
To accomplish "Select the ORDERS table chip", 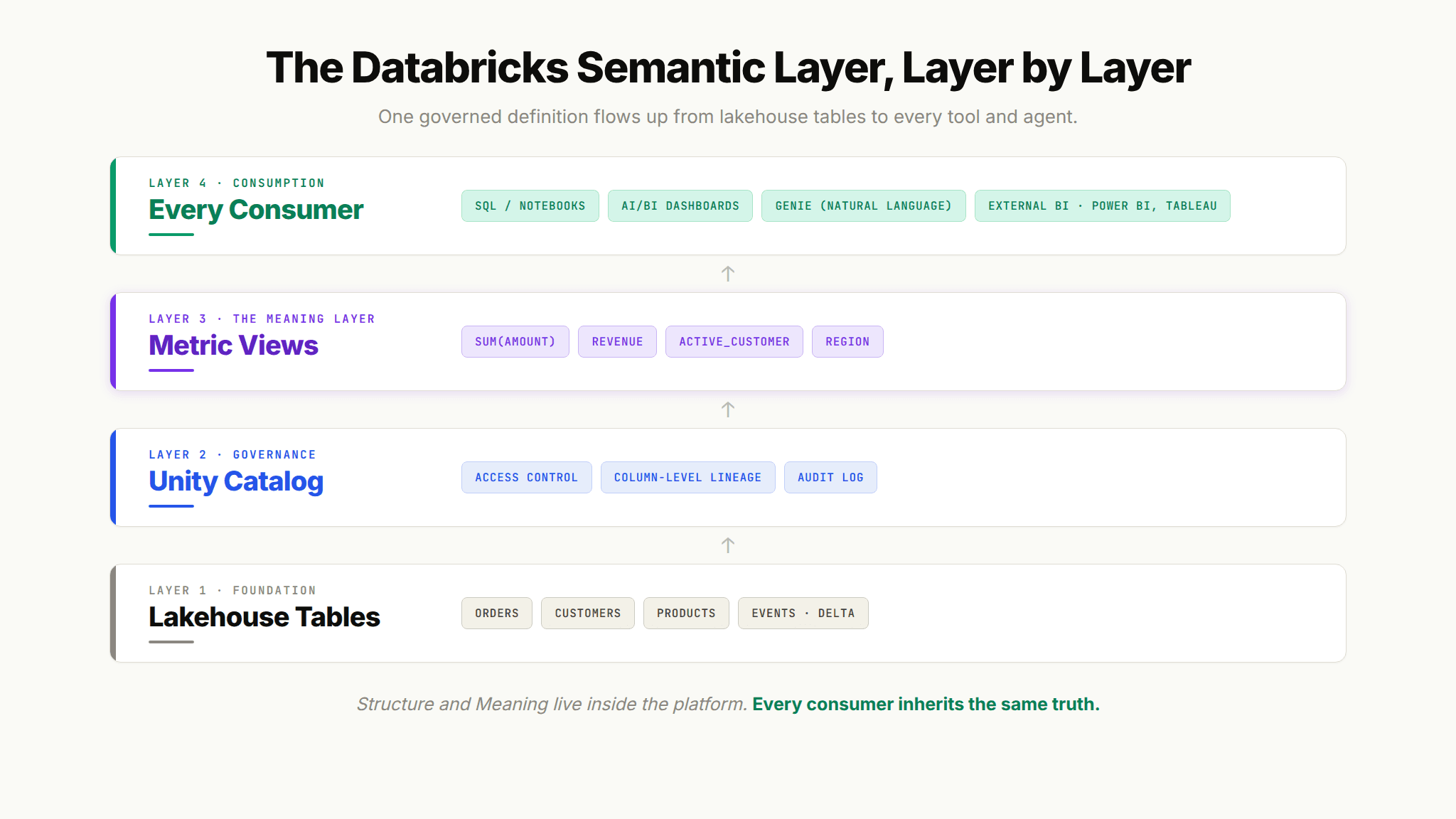I will point(496,613).
